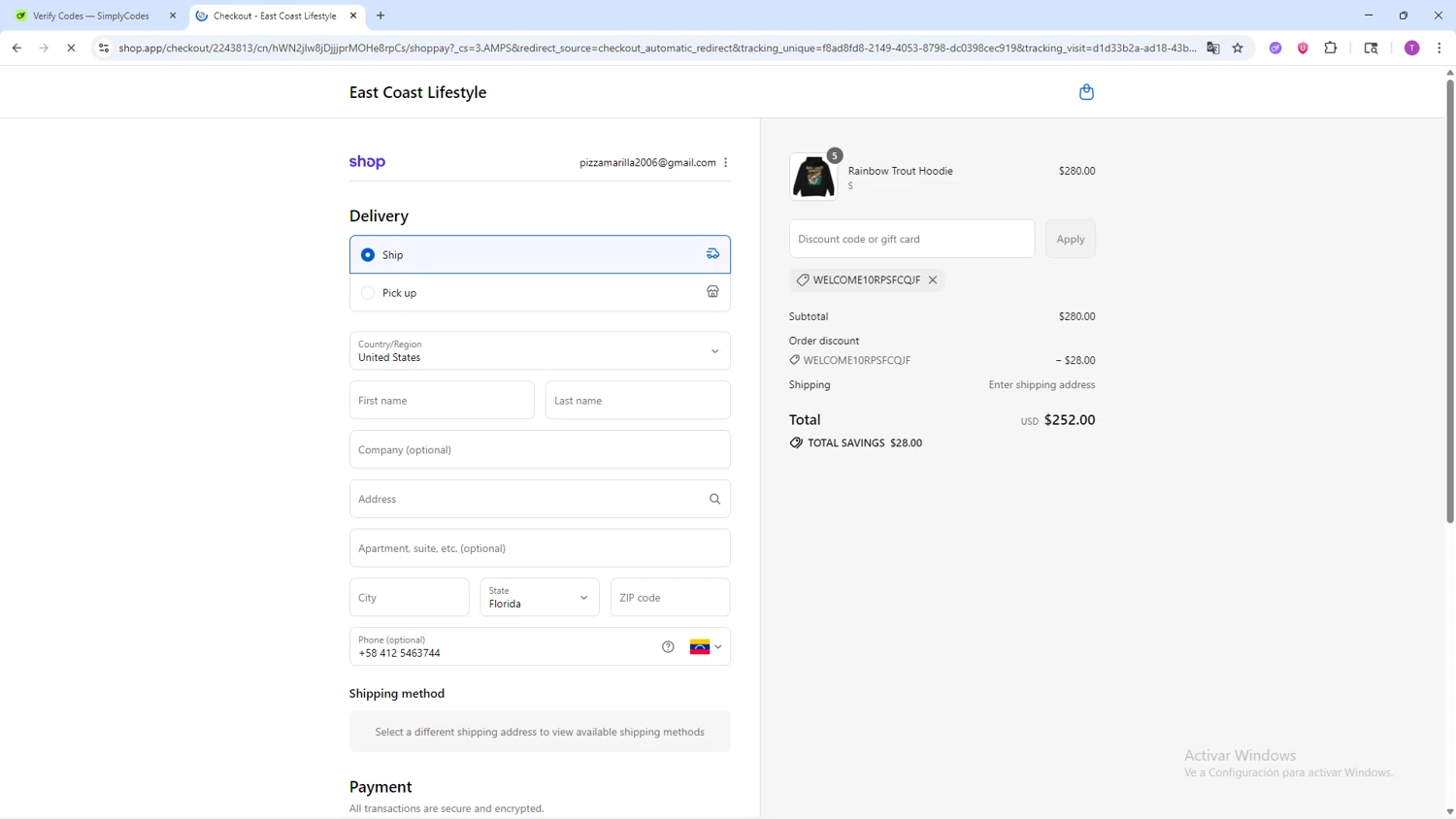
Task: Select the Ship delivery option
Action: (540, 254)
